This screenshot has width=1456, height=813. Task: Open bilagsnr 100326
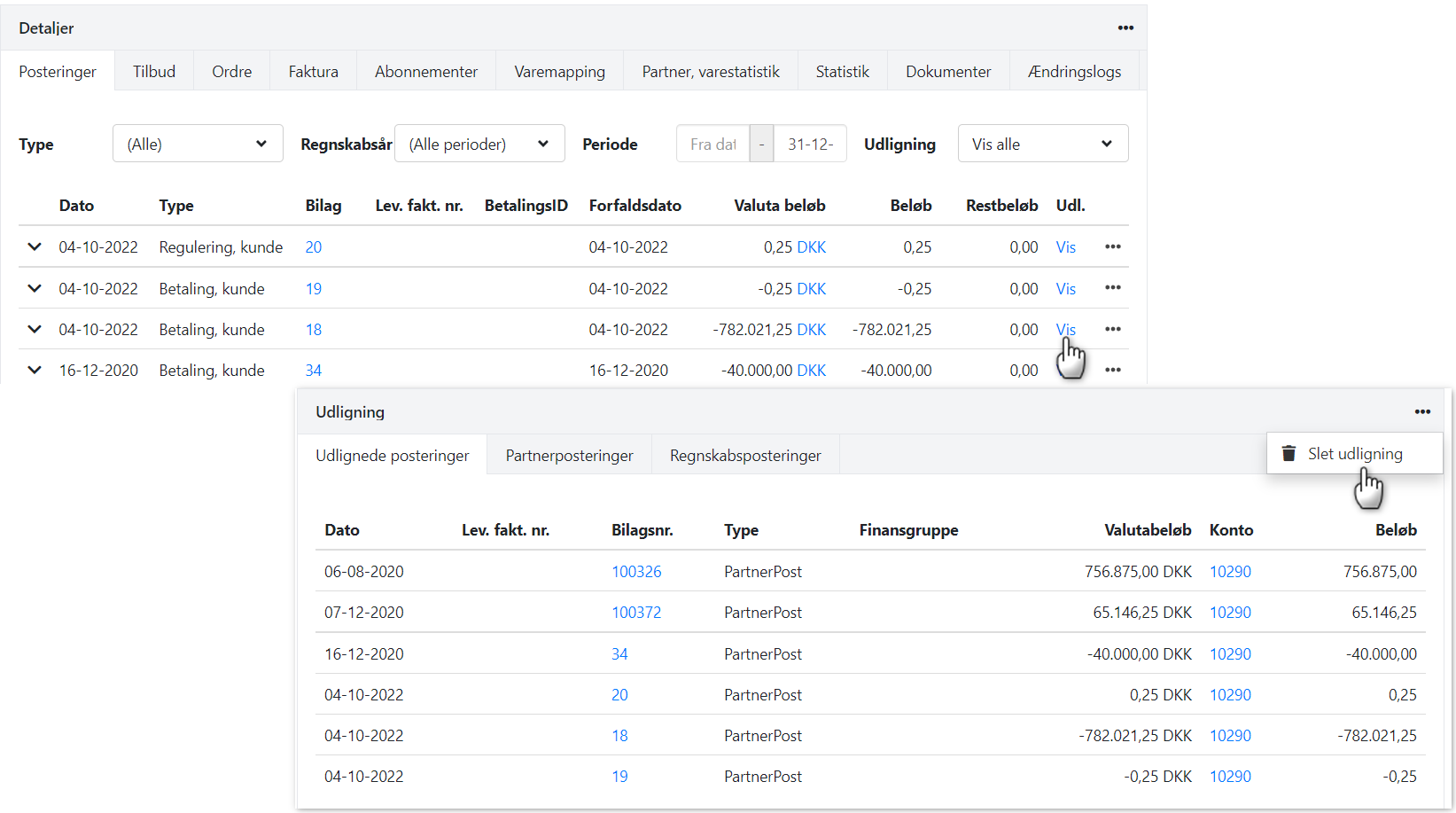635,571
